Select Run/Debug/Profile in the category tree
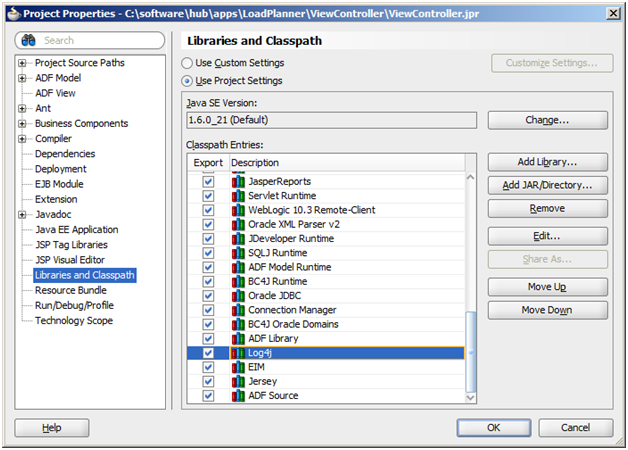The width and height of the screenshot is (628, 450). [x=74, y=305]
